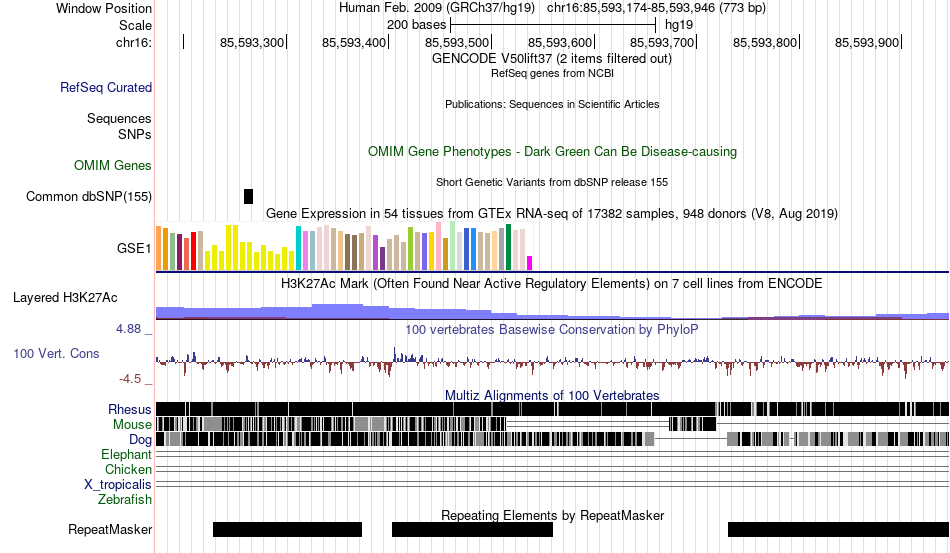Viewport: 950px width, 553px height.
Task: Click the Sequences track label
Action: [x=119, y=118]
